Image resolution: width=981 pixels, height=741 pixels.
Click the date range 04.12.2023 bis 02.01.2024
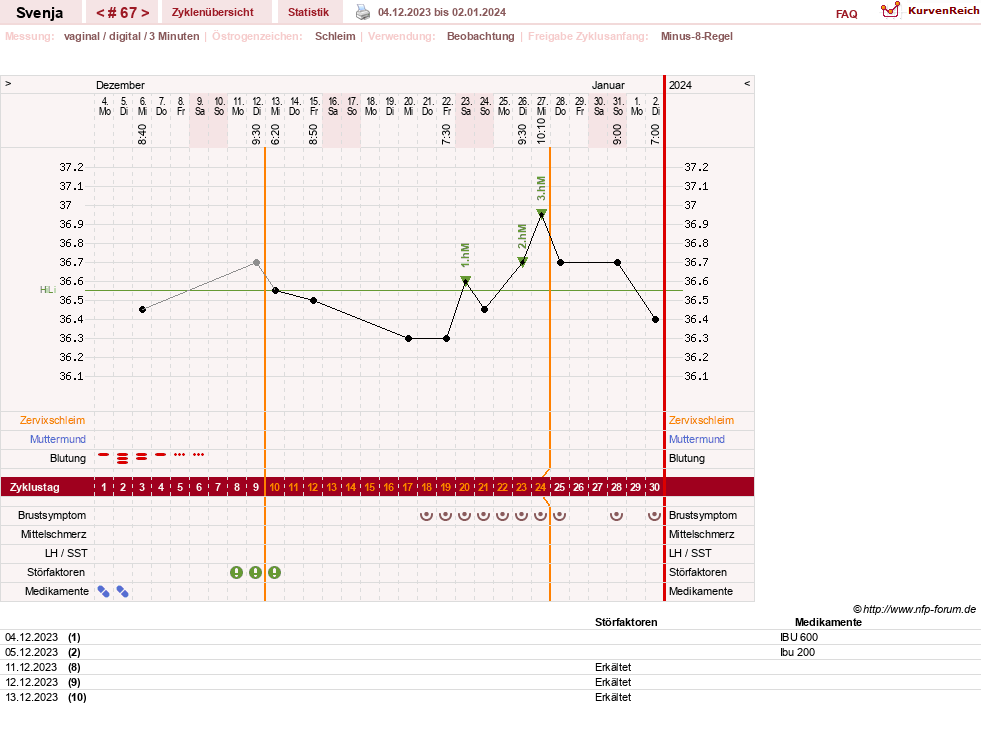pyautogui.click(x=442, y=13)
